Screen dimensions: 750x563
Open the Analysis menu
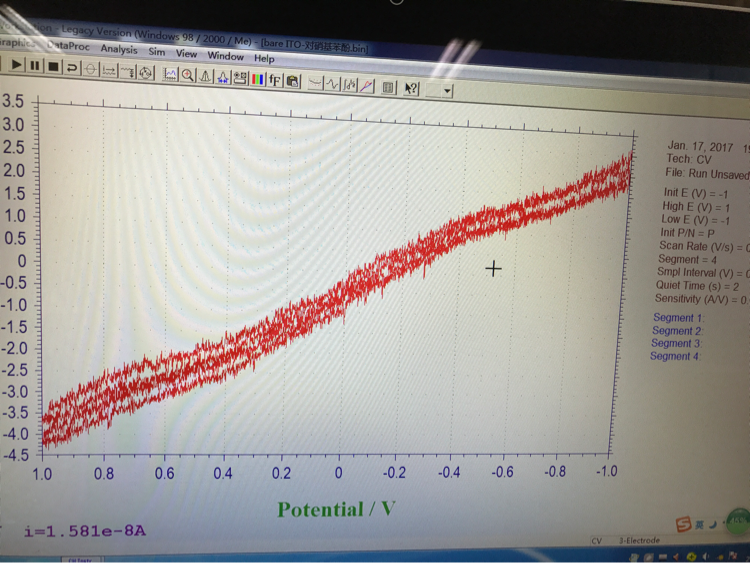coord(119,49)
